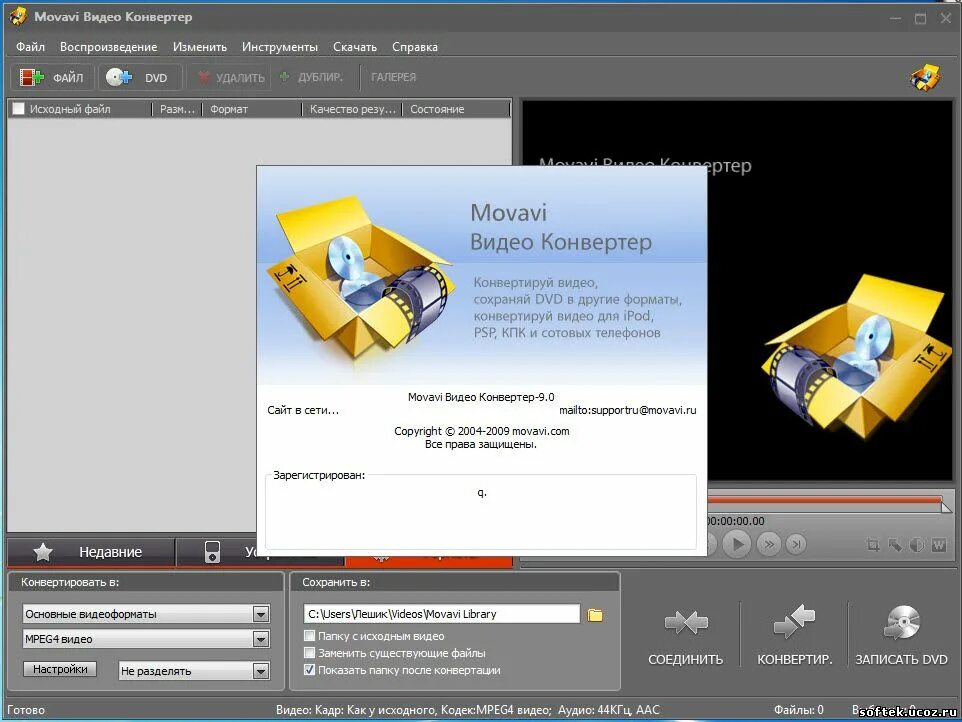Click the Movavi icon in the title bar
Viewport: 962px width, 722px height.
[x=18, y=16]
